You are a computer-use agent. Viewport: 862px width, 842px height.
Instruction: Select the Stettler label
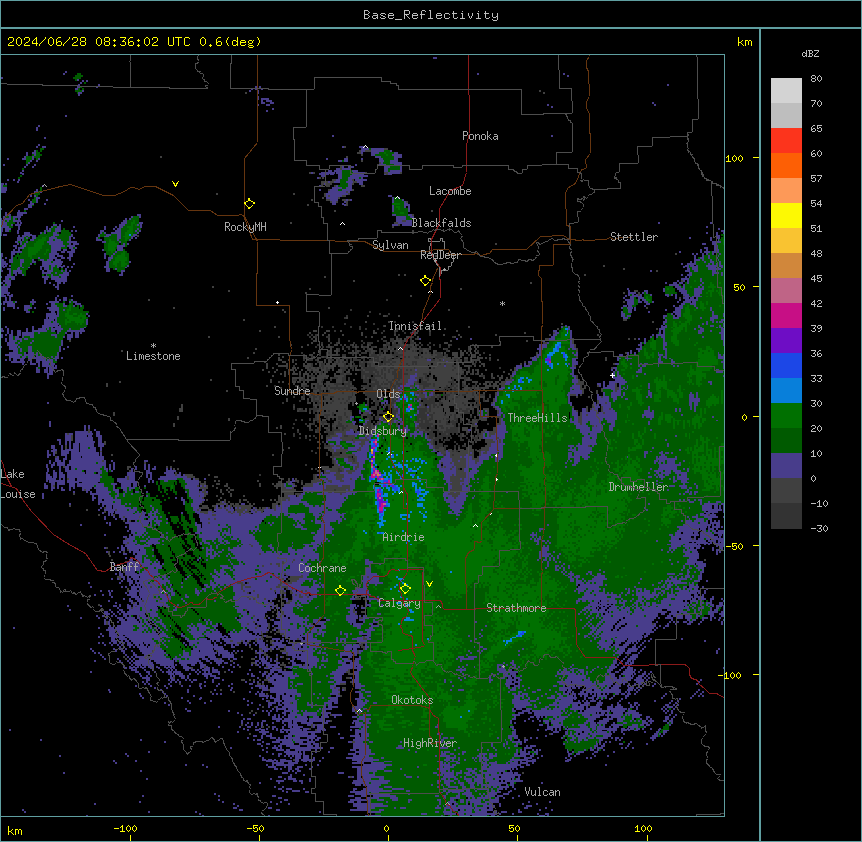pyautogui.click(x=634, y=237)
